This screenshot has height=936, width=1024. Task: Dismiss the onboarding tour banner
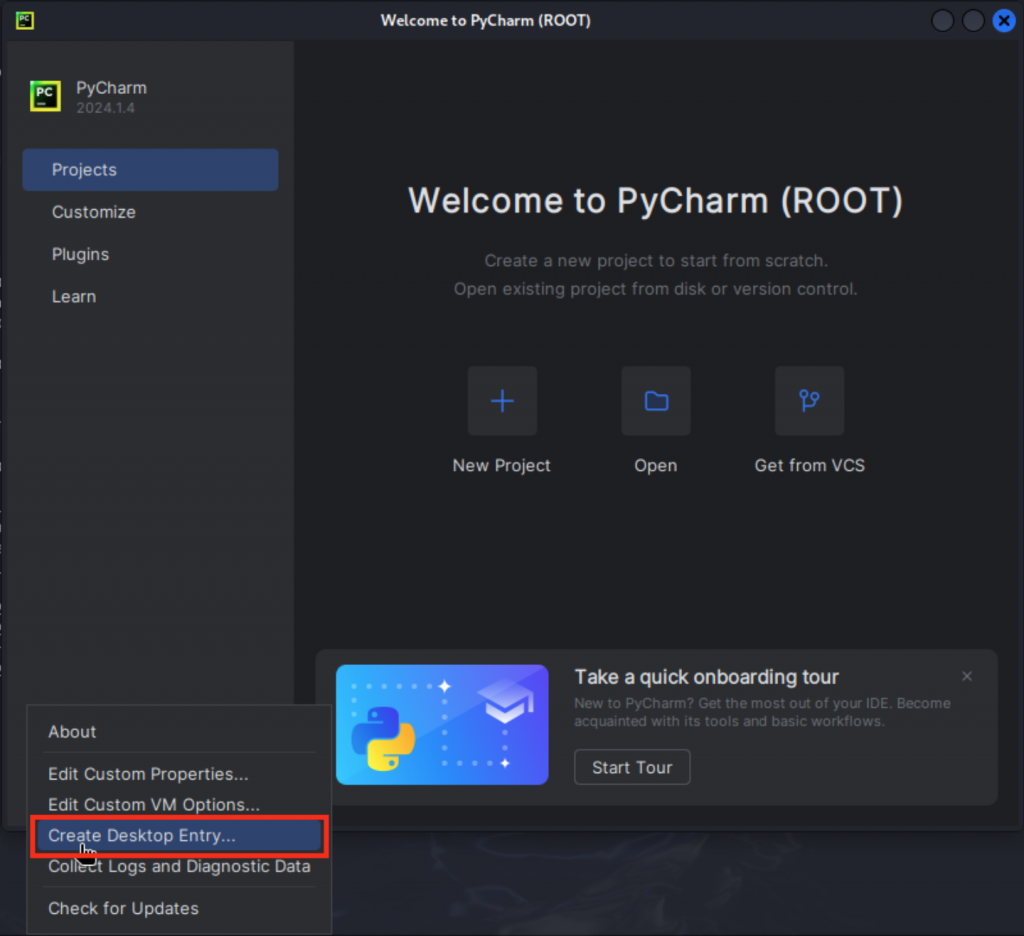(x=967, y=677)
